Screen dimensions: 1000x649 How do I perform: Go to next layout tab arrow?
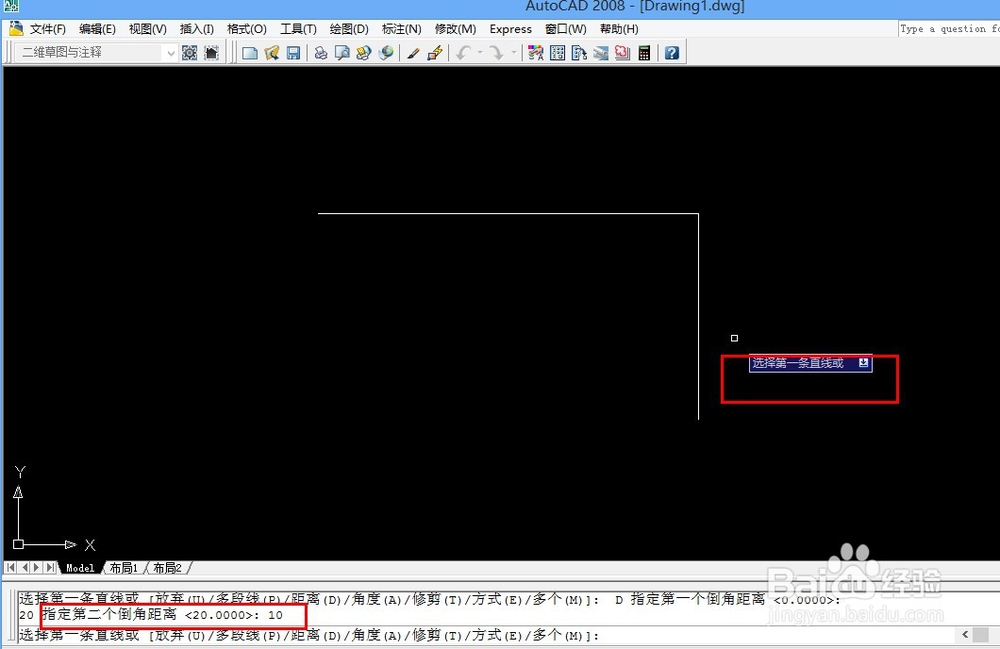37,567
